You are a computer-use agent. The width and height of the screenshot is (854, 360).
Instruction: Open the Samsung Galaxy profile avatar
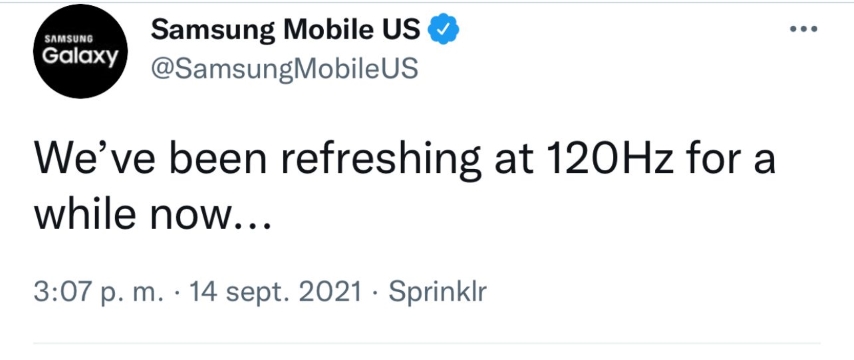tap(81, 51)
